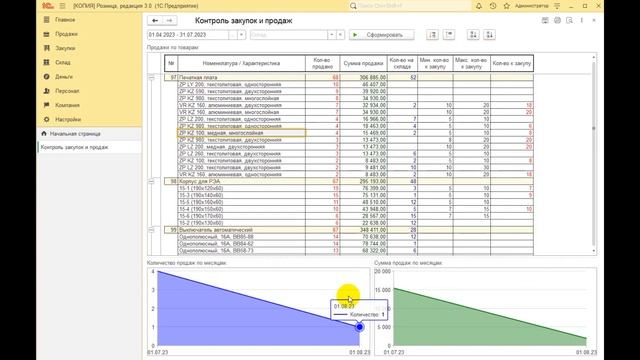The width and height of the screenshot is (640, 360).
Task: Navigate back with the left arrow
Action: pos(155,20)
